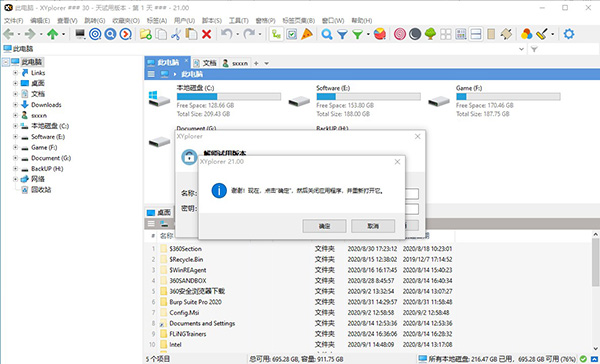Open the tab list dropdown arrow
600x364 pixels.
pyautogui.click(x=267, y=63)
